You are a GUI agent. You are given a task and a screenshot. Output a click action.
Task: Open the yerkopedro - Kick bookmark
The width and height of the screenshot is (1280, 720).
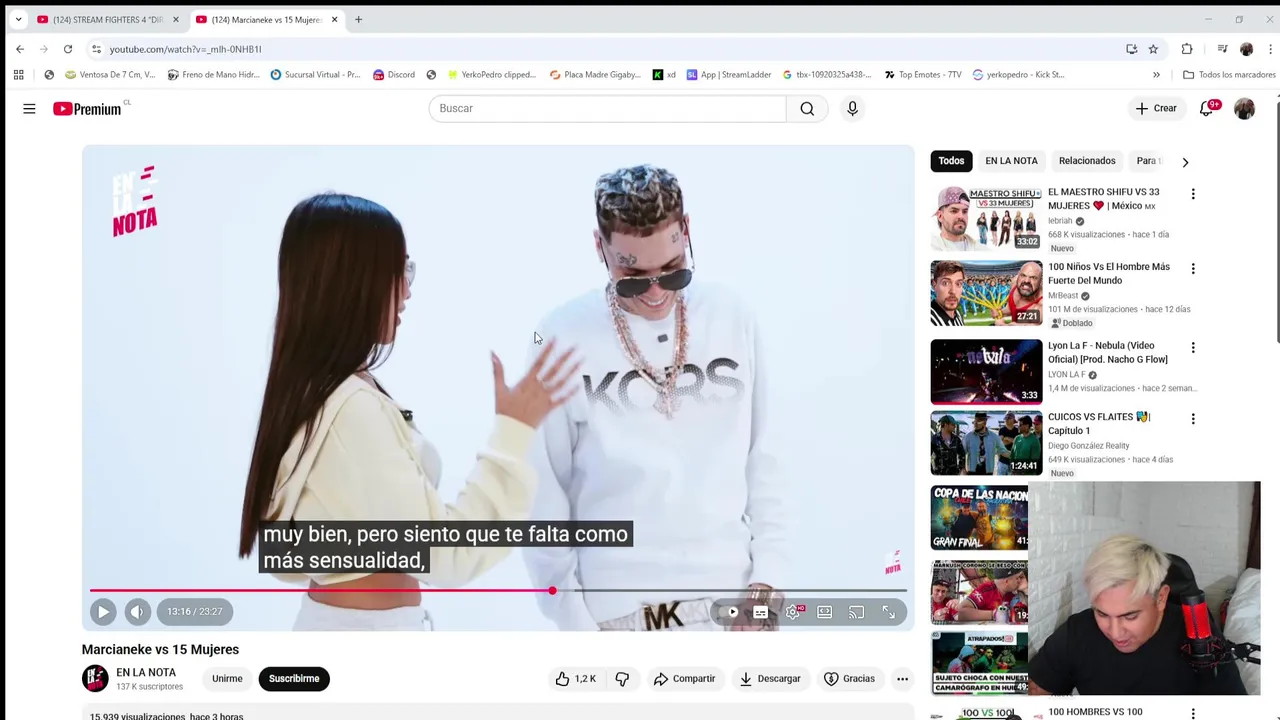point(1018,74)
